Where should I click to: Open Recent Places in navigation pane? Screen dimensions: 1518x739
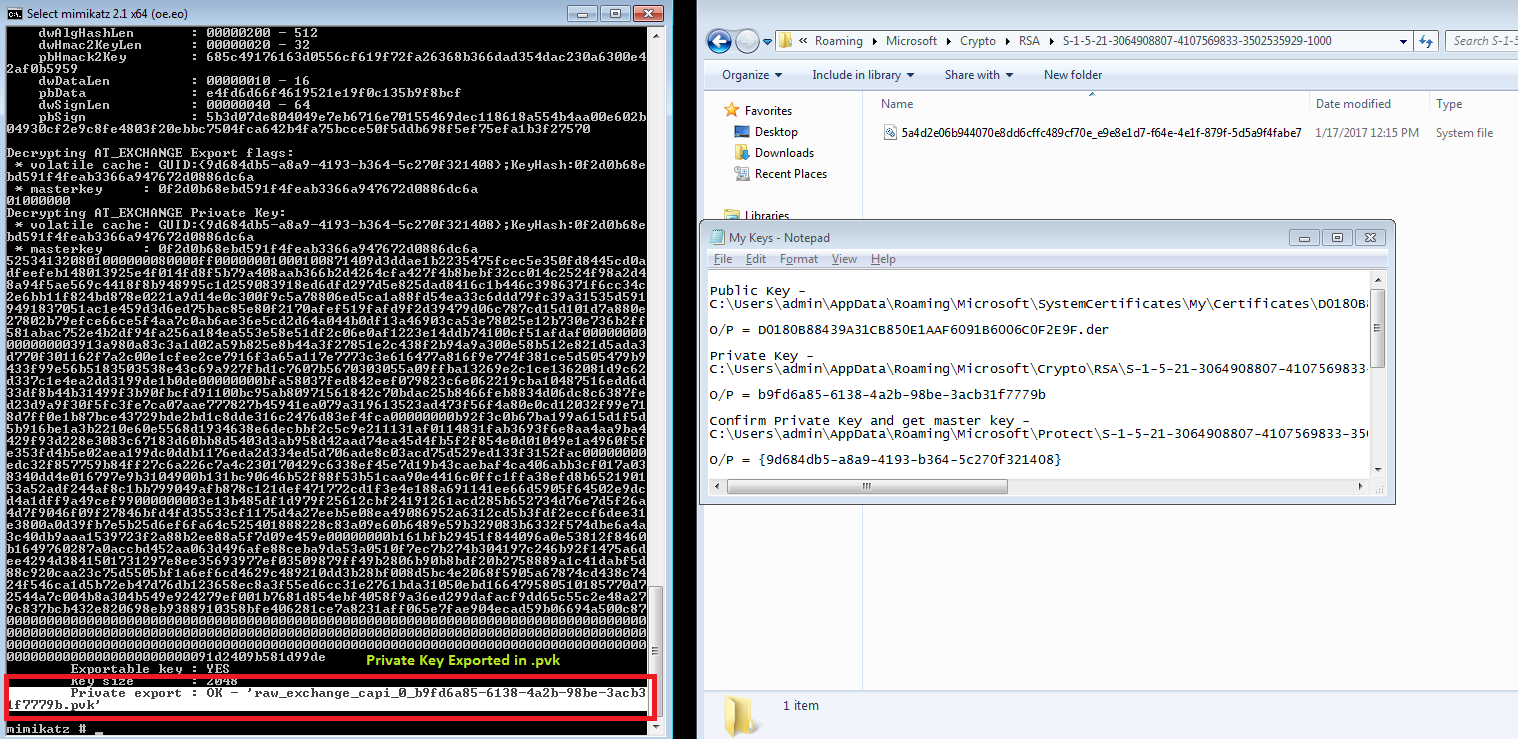[791, 174]
